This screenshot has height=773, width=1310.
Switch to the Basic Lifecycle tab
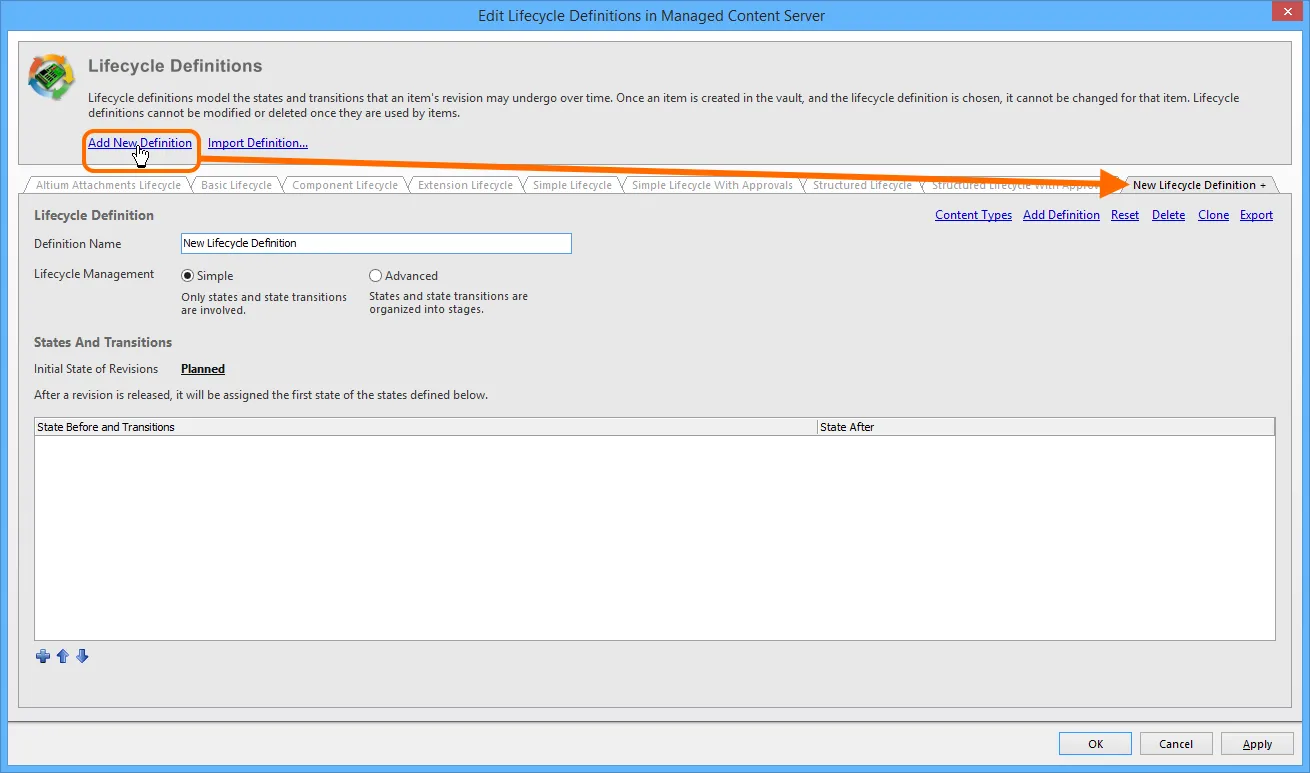point(236,185)
